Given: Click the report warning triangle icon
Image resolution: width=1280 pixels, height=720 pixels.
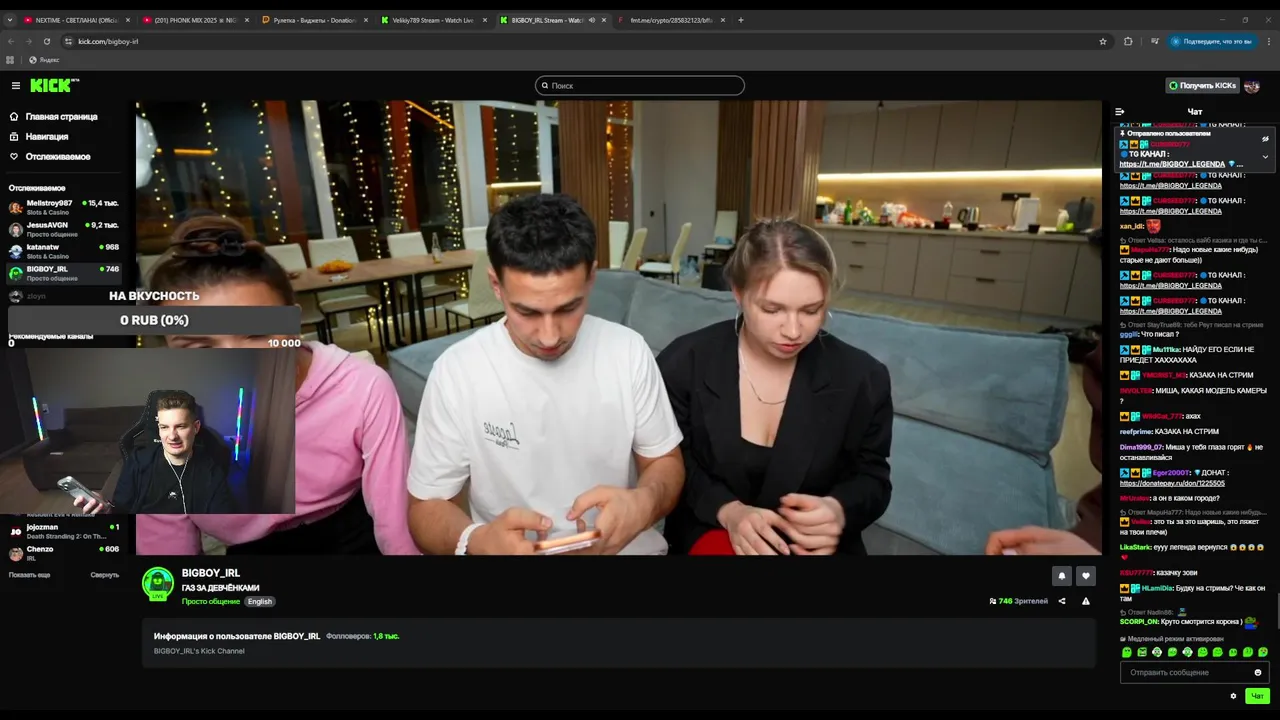Looking at the screenshot, I should tap(1086, 601).
